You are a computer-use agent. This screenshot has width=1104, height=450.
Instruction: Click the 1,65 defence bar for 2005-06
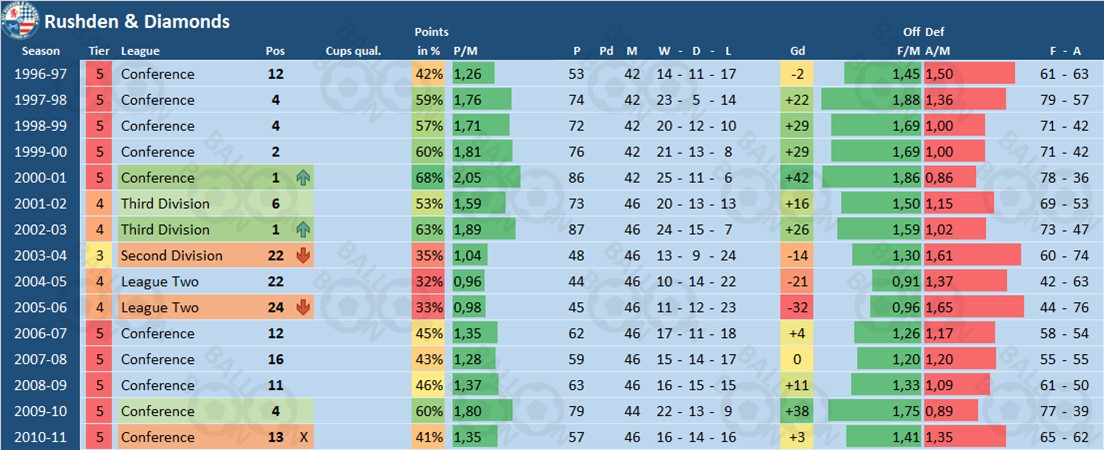pos(973,308)
